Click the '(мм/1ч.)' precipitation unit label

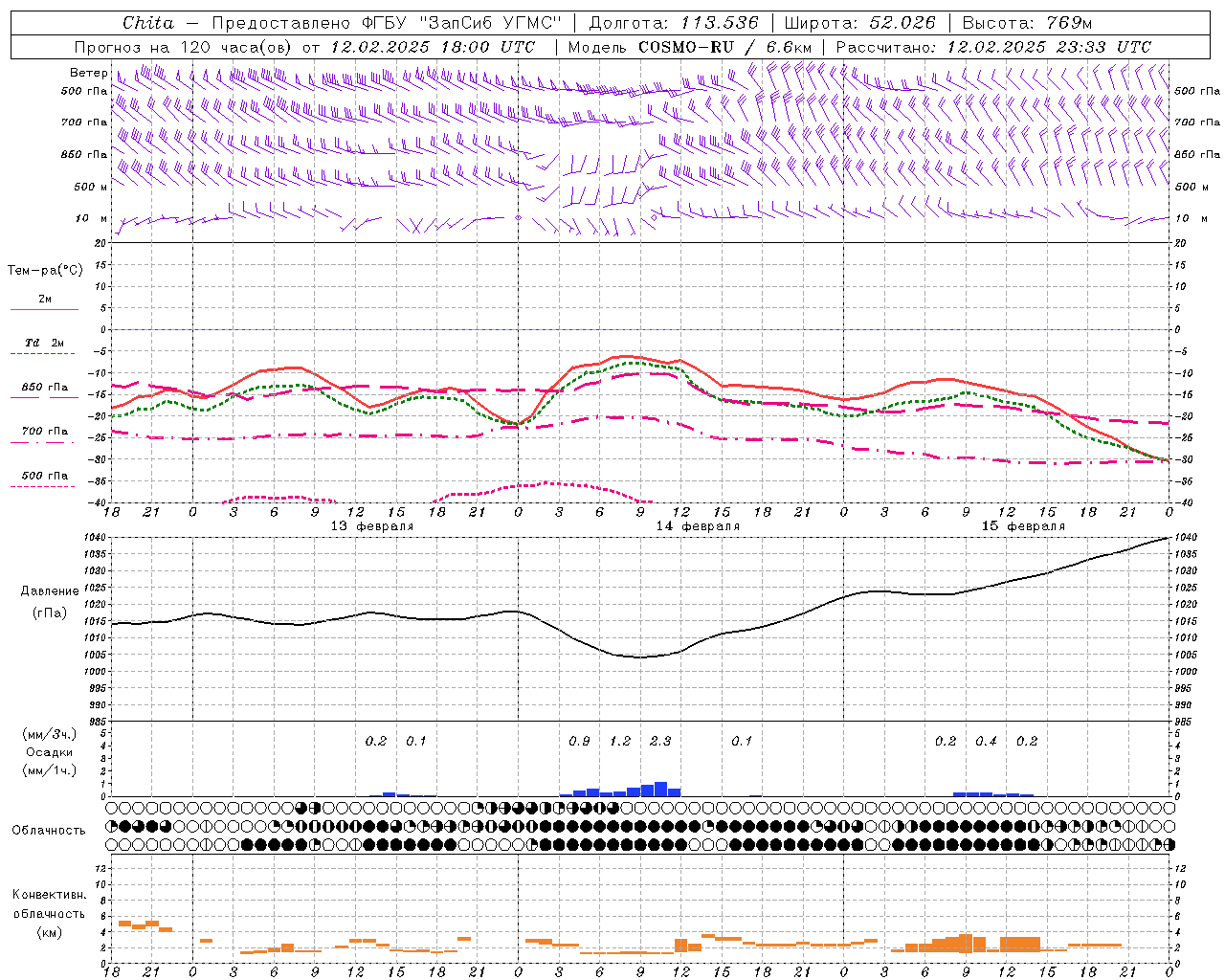point(50,770)
